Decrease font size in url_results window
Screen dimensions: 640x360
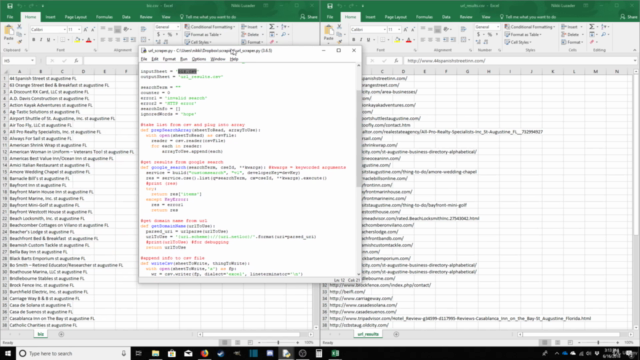pyautogui.click(x=413, y=29)
